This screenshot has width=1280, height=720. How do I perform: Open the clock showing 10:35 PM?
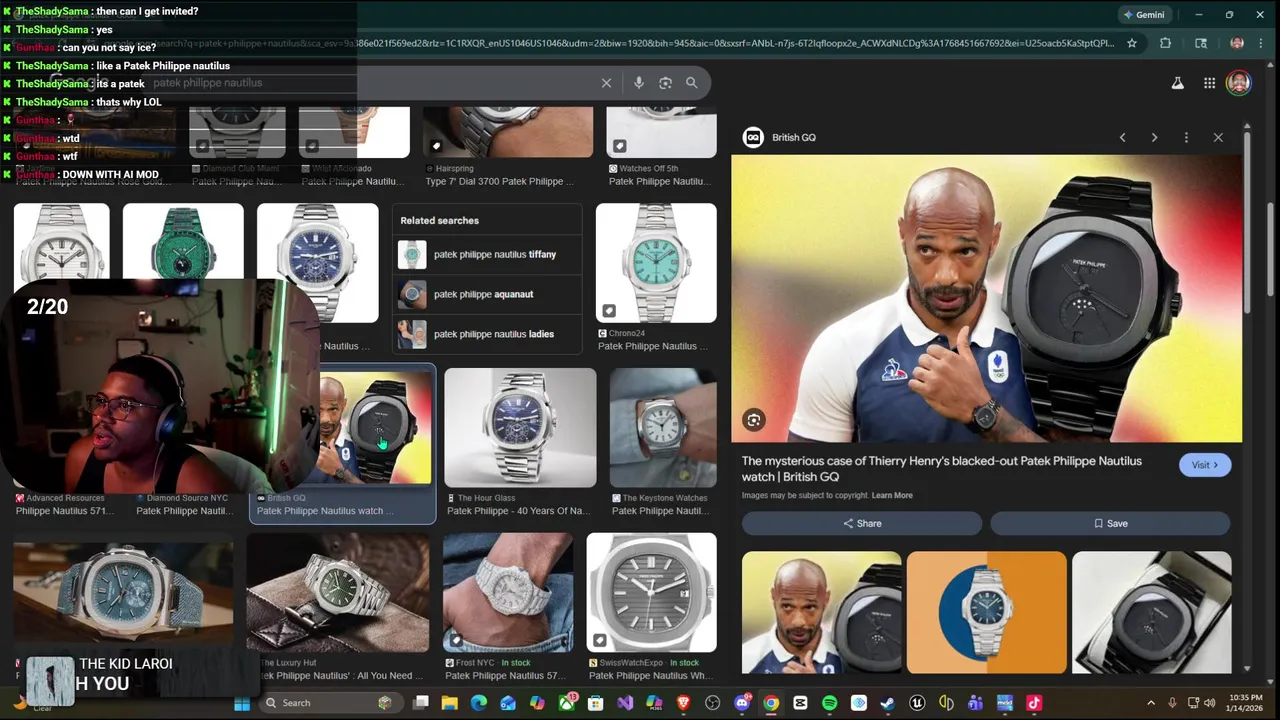click(1245, 703)
